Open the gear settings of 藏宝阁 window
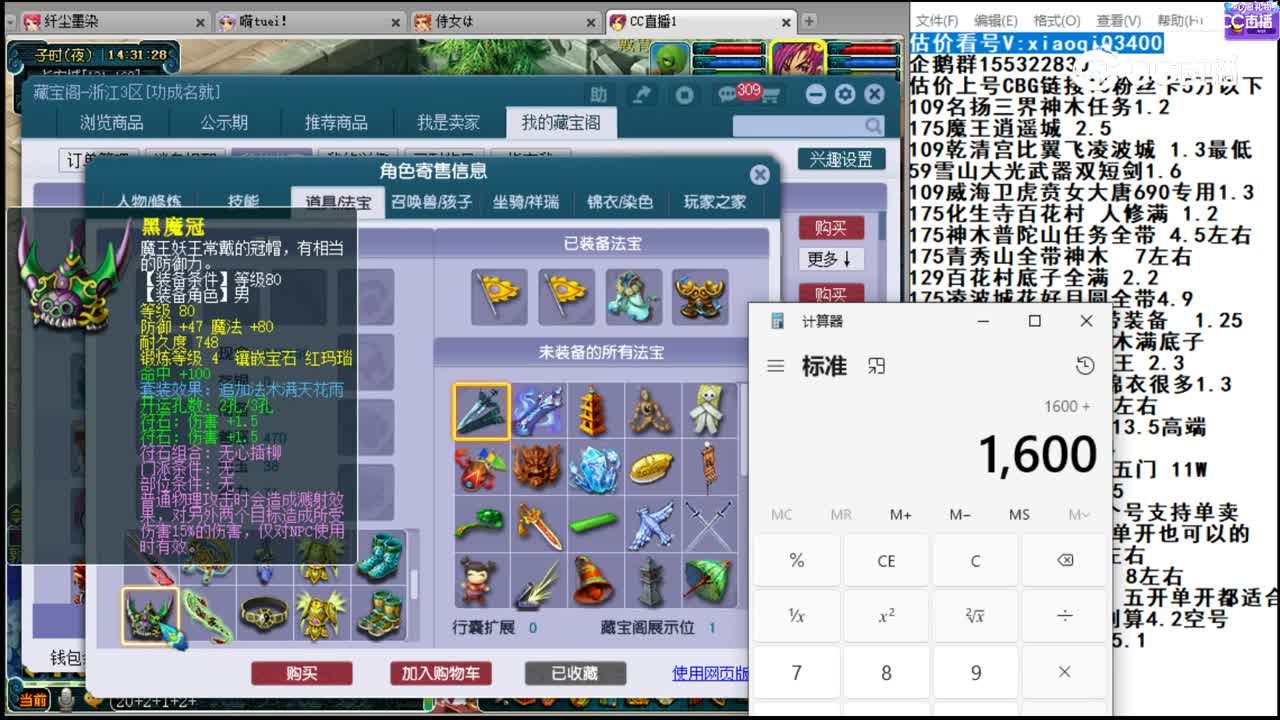Image resolution: width=1280 pixels, height=720 pixels. coord(845,94)
